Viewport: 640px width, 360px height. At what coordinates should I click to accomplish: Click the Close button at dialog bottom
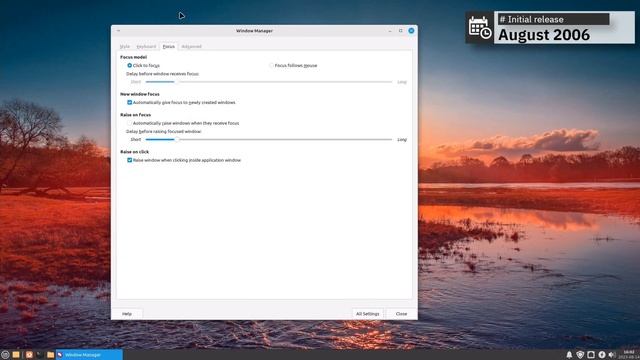pyautogui.click(x=401, y=314)
